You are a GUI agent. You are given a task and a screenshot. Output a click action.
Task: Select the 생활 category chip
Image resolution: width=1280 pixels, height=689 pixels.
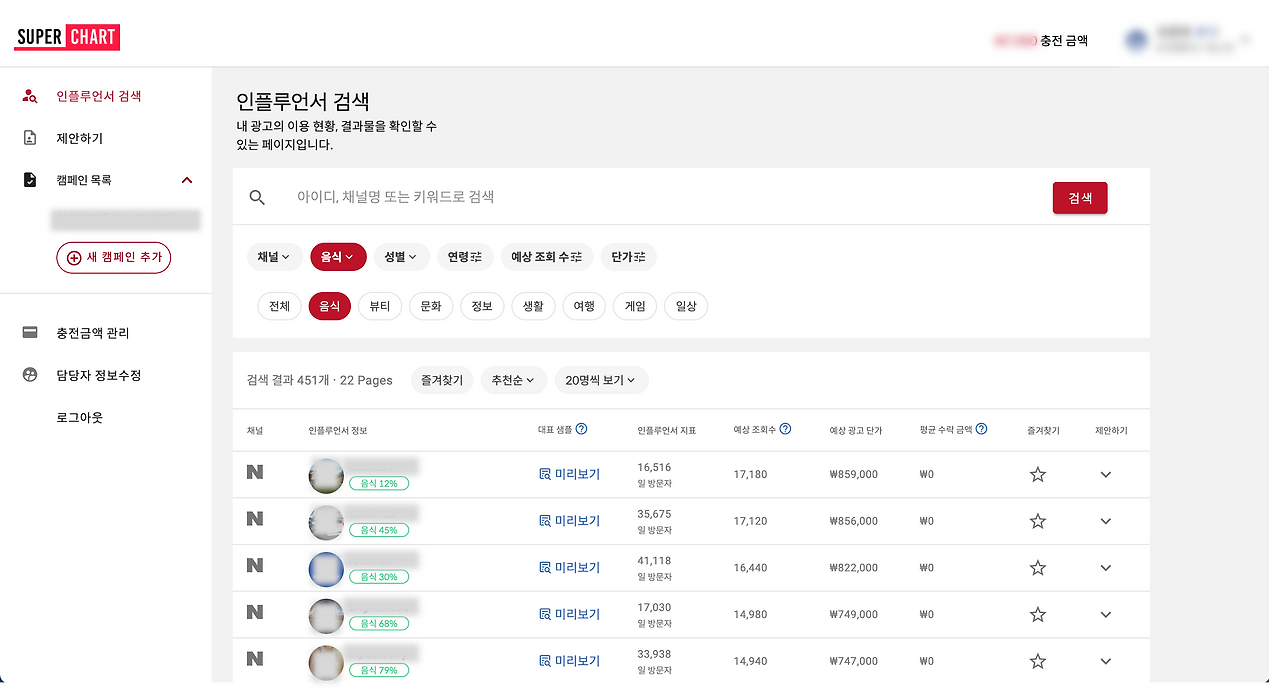(533, 306)
